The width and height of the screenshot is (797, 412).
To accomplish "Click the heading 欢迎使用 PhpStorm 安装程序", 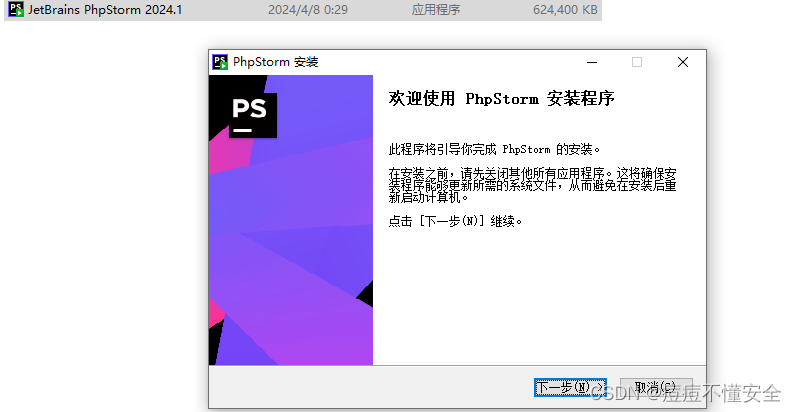I will [501, 98].
